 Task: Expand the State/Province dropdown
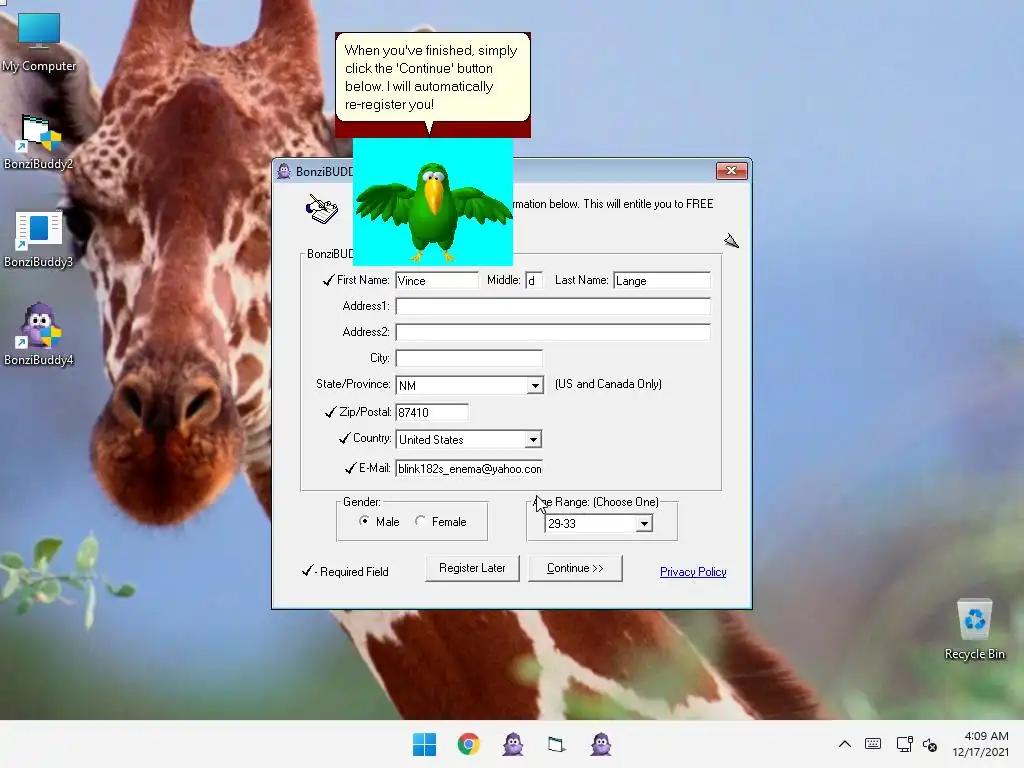[x=535, y=385]
